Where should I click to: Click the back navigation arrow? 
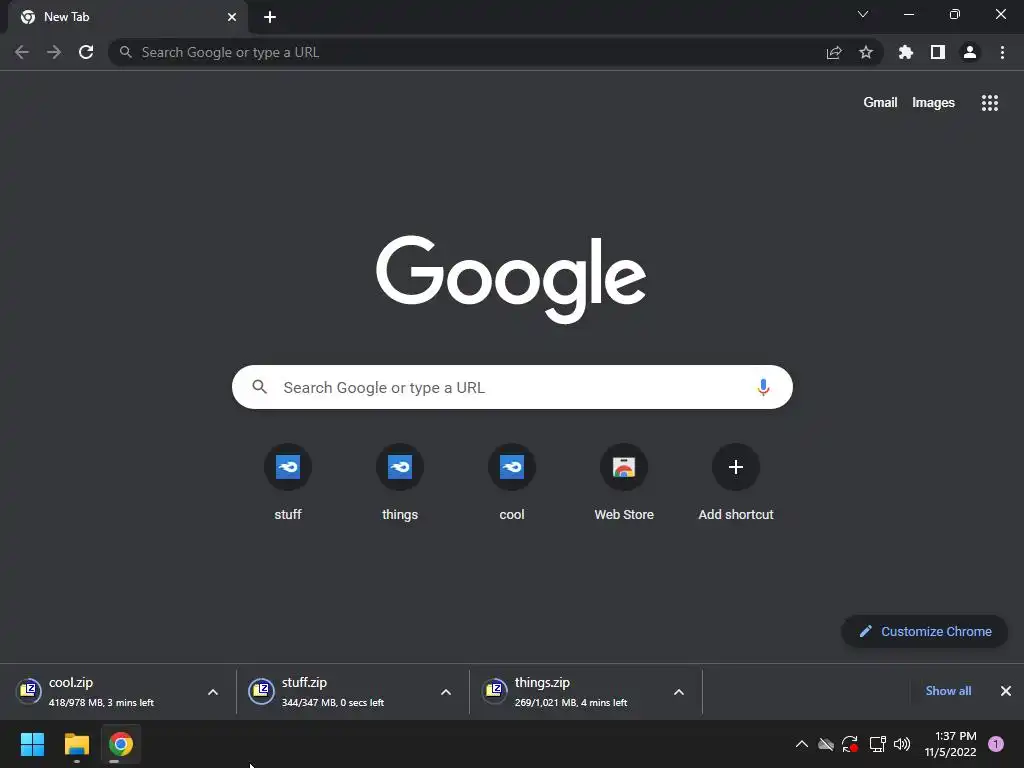pyautogui.click(x=22, y=52)
